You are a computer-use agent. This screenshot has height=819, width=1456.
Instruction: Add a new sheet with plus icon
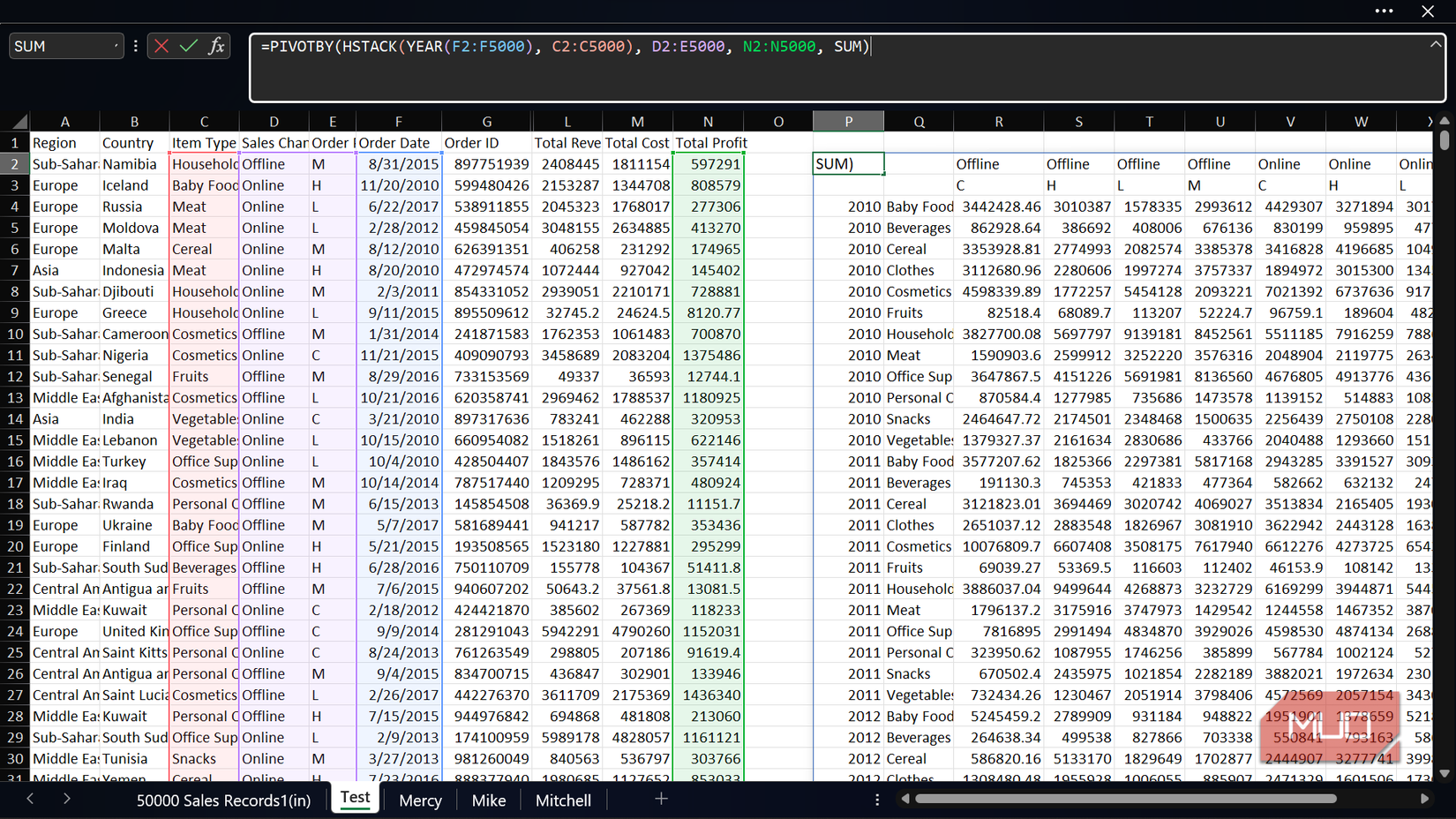pos(661,799)
